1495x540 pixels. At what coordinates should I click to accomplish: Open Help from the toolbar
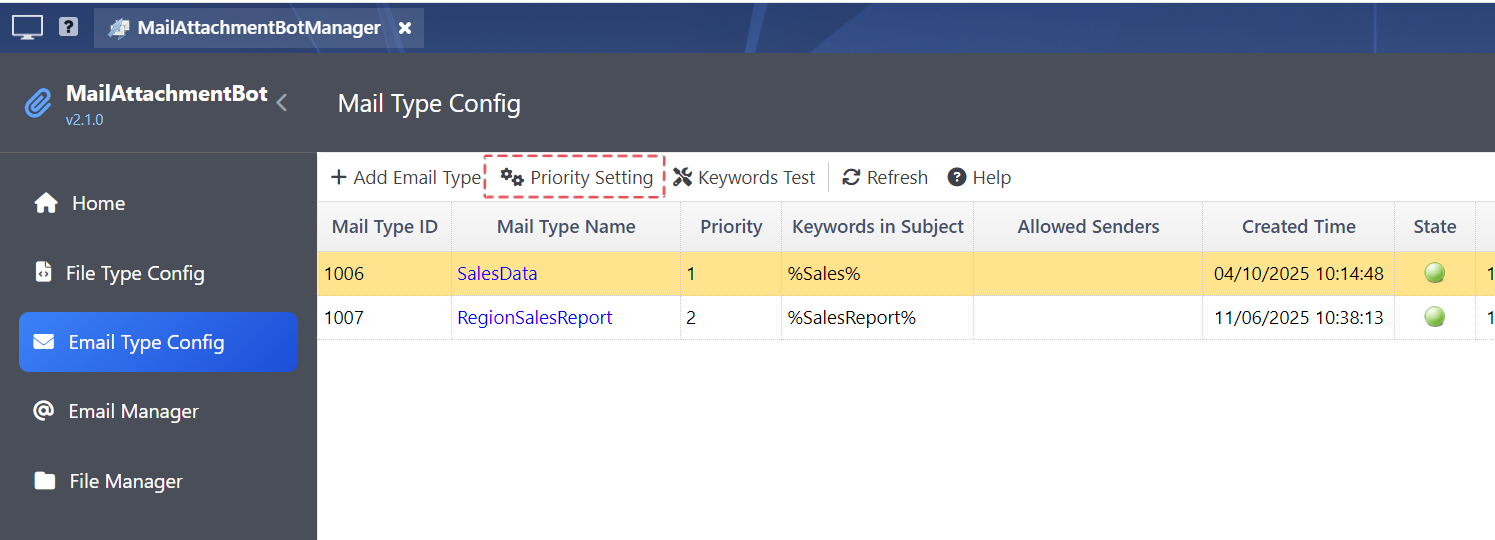[979, 177]
